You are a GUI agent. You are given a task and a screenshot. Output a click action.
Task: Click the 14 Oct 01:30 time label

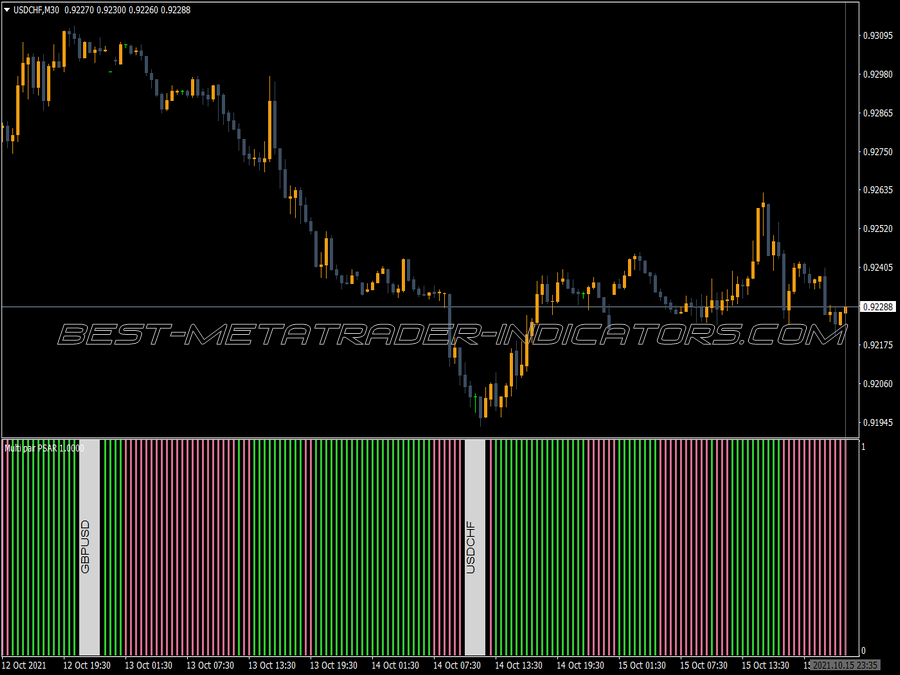pyautogui.click(x=395, y=665)
